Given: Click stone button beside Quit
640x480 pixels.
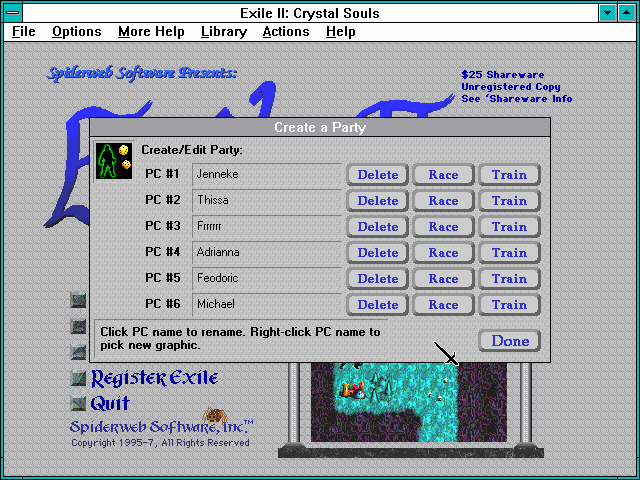Looking at the screenshot, I should tap(78, 404).
